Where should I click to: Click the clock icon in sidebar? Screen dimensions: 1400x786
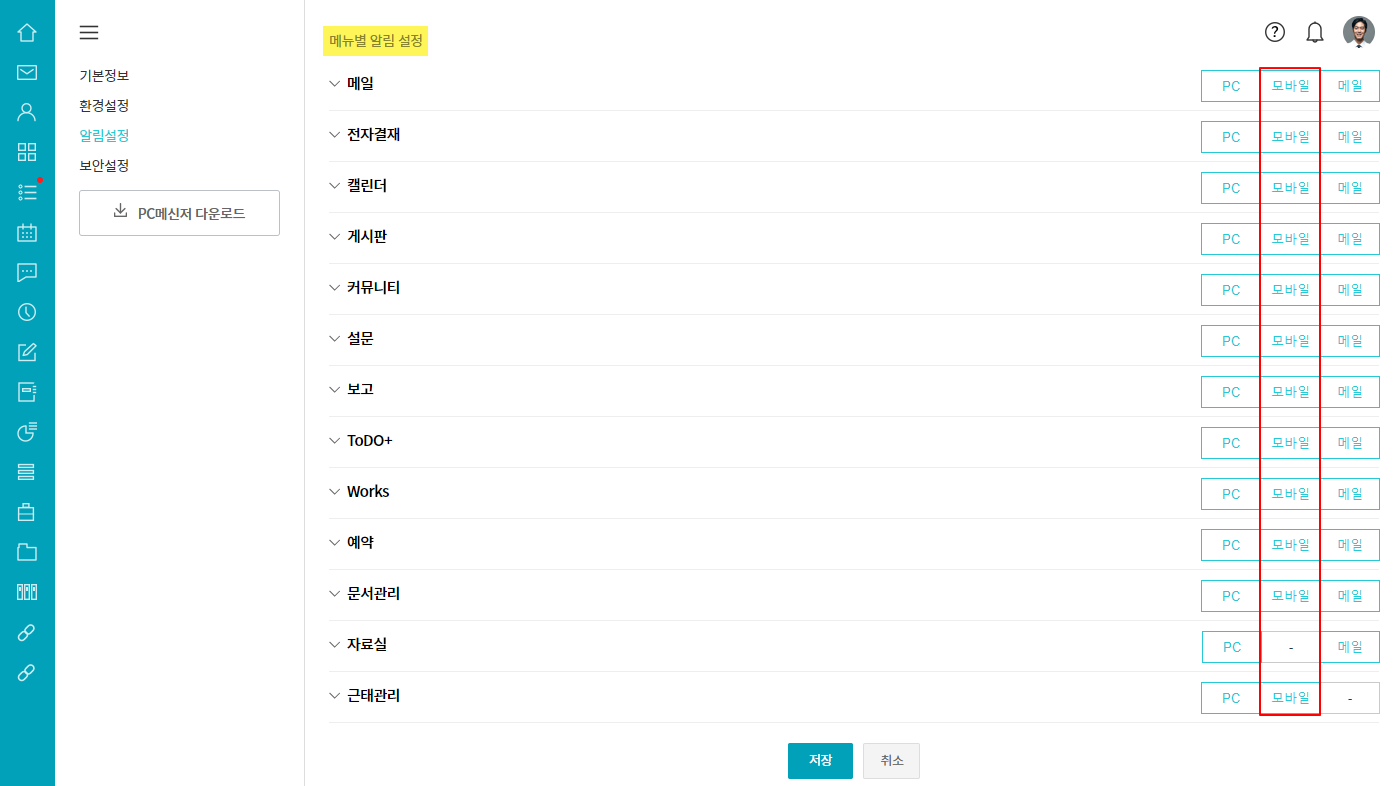[27, 312]
